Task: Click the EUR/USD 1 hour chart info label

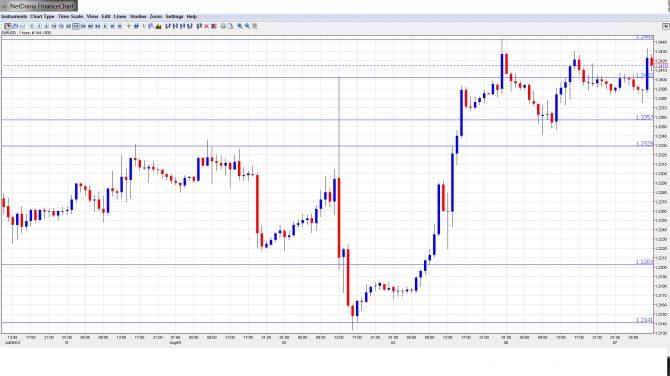Action: tap(26, 32)
